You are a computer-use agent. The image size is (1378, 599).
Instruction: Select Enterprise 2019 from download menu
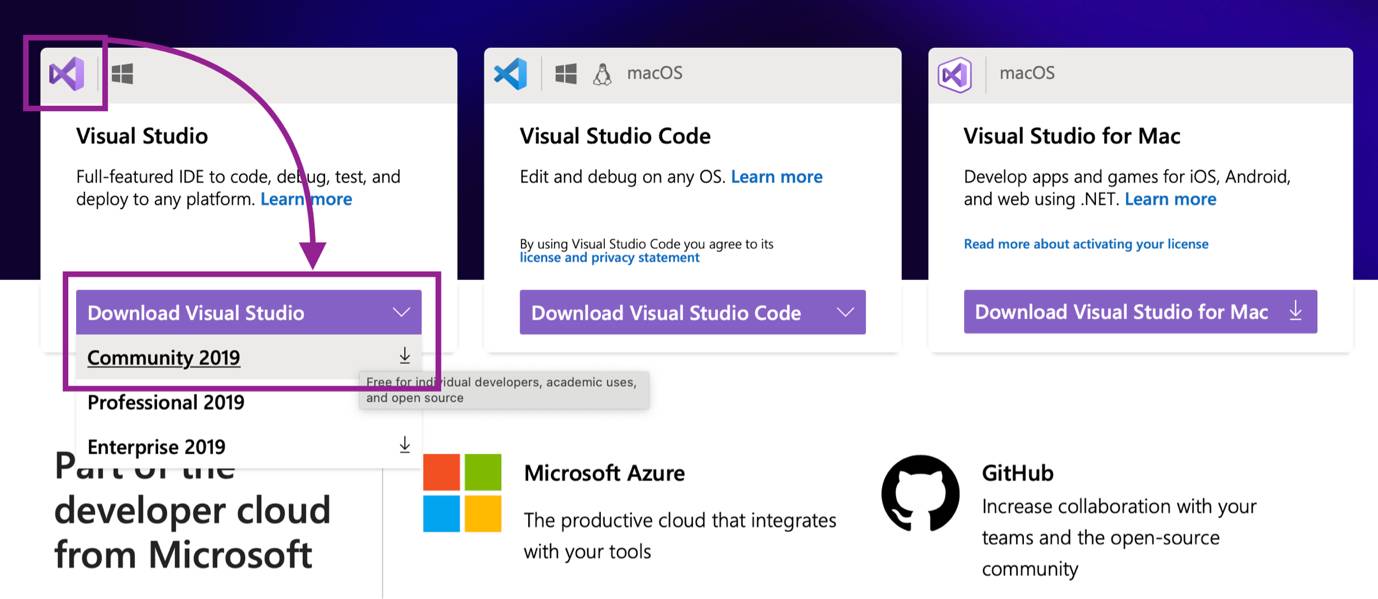[249, 446]
